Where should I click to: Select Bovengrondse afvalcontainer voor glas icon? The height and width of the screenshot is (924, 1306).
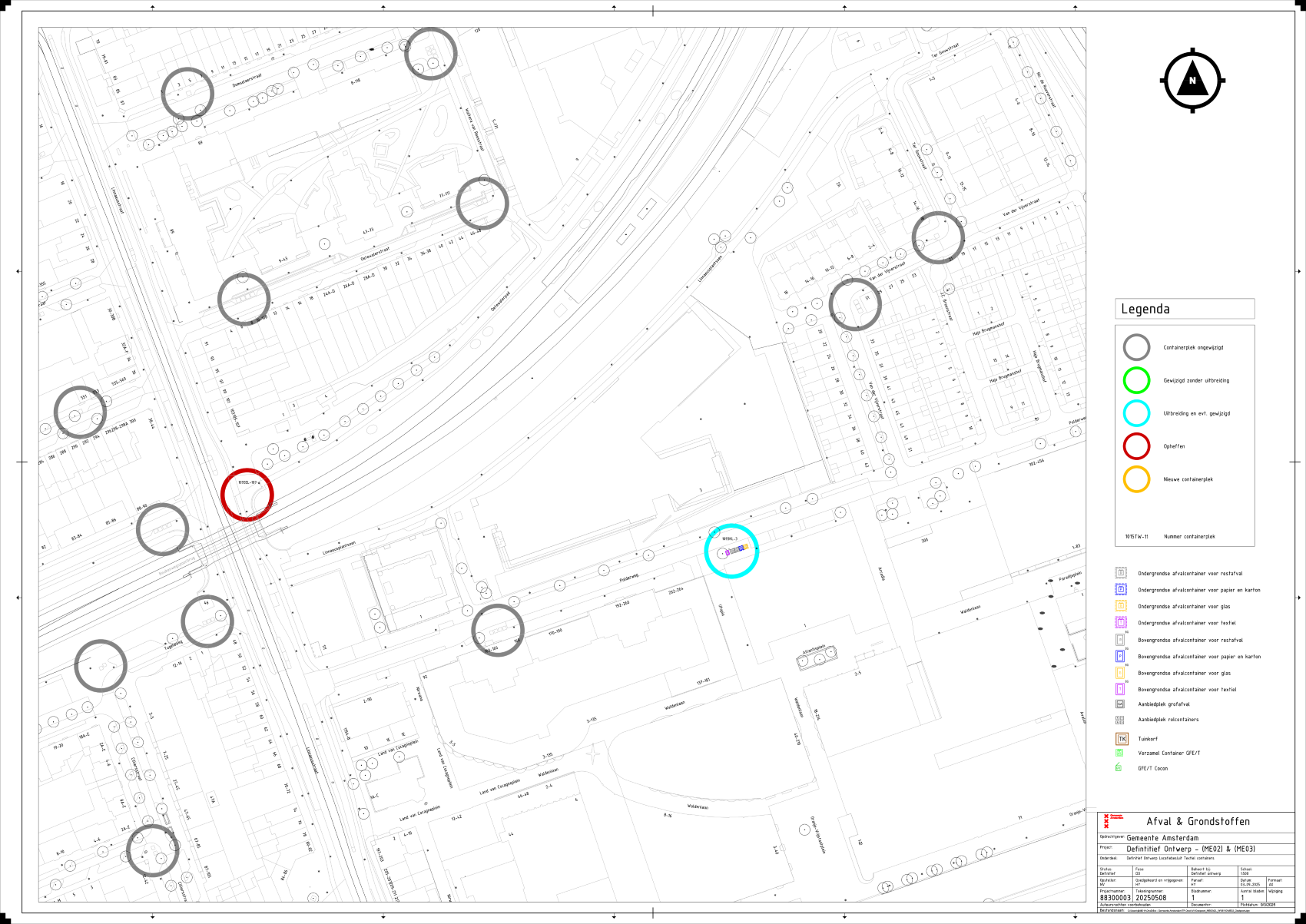pyautogui.click(x=1120, y=673)
